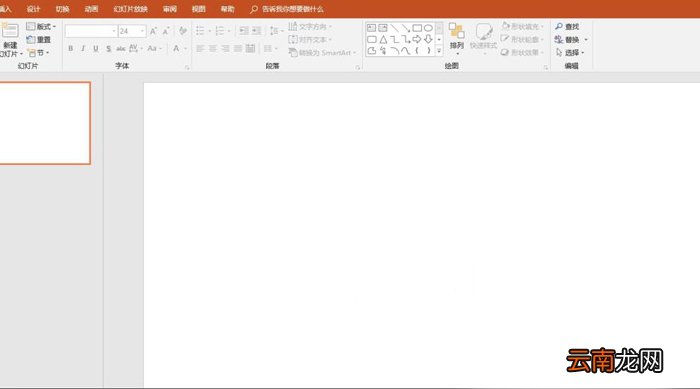Open Quick Styles (快速样式)

[483, 38]
